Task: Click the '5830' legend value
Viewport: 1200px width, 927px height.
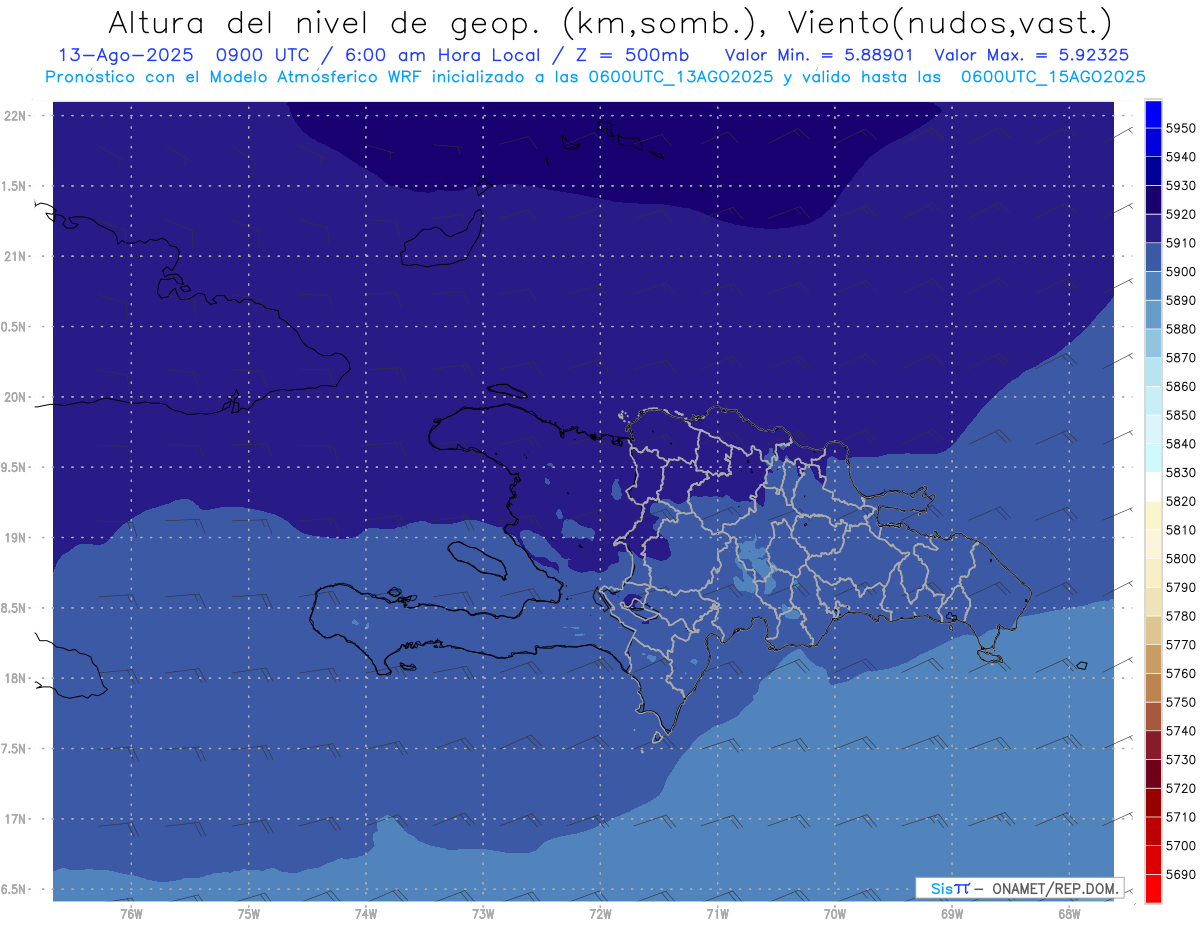Action: tap(1181, 472)
